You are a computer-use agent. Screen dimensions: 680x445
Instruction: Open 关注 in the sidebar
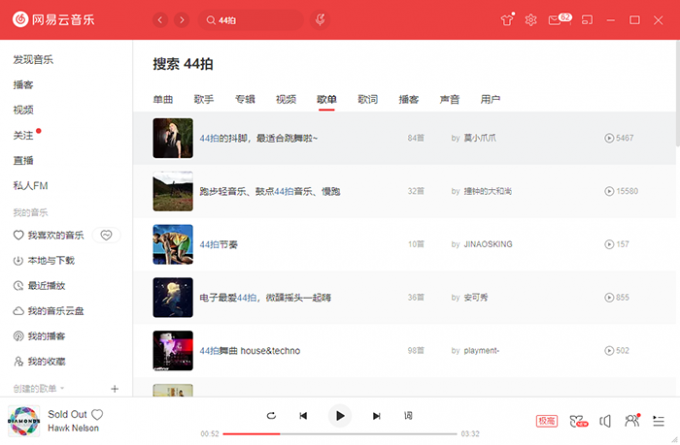pos(23,135)
